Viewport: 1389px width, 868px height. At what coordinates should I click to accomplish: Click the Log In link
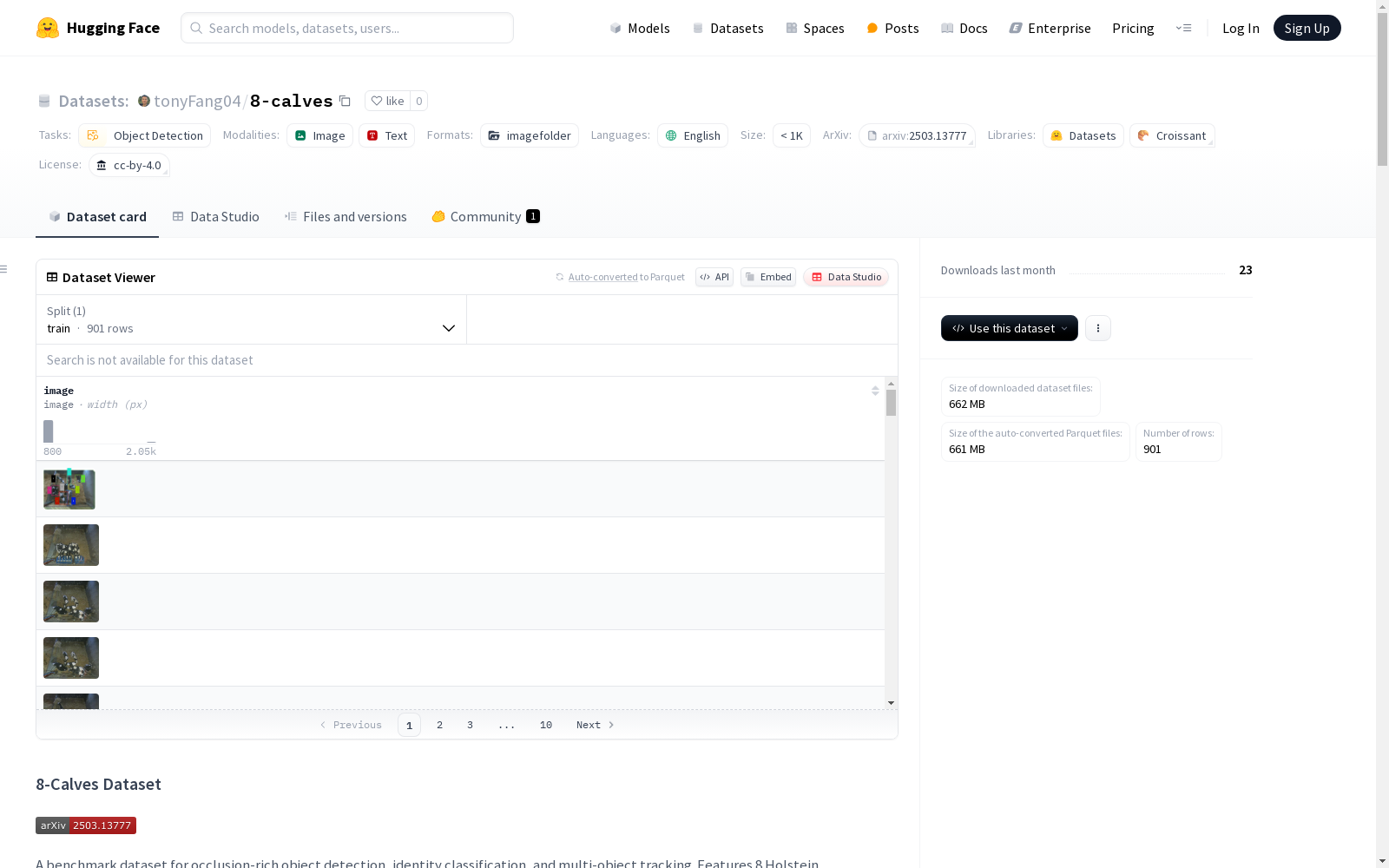coord(1241,28)
